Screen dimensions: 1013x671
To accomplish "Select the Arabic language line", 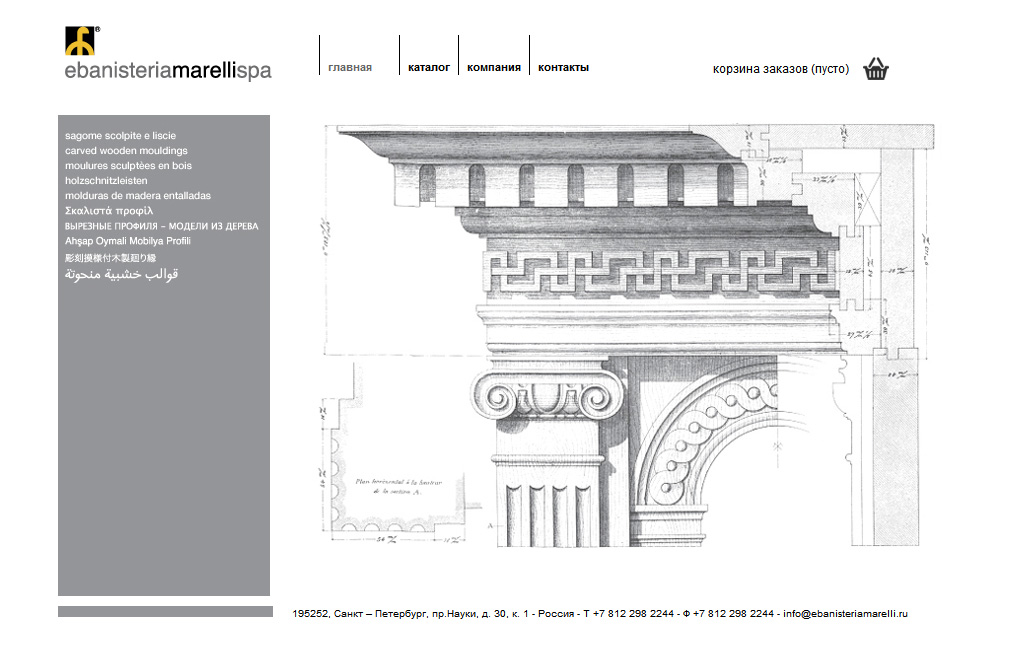I will pos(121,274).
